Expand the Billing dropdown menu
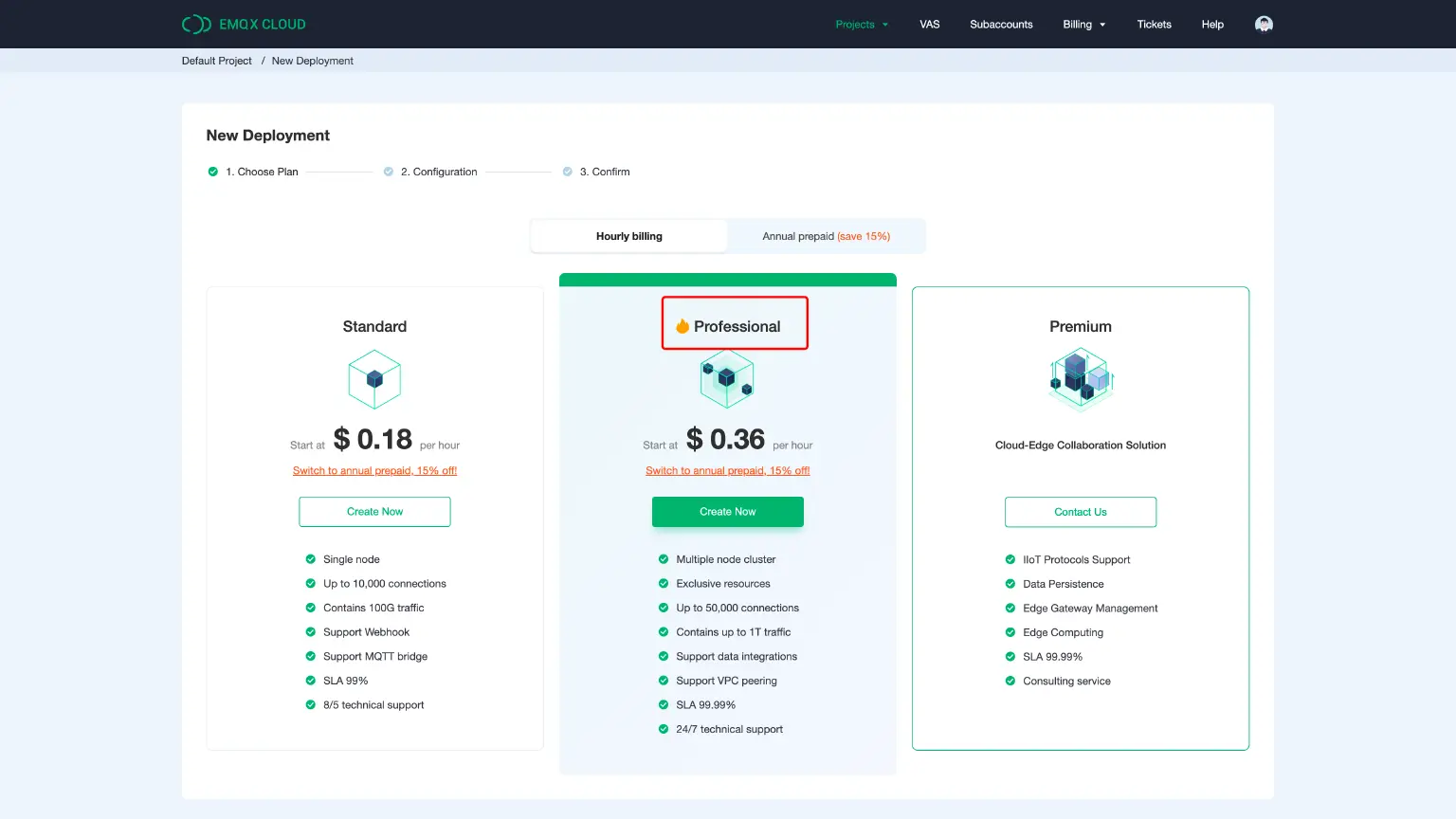The height and width of the screenshot is (819, 1456). pyautogui.click(x=1083, y=25)
